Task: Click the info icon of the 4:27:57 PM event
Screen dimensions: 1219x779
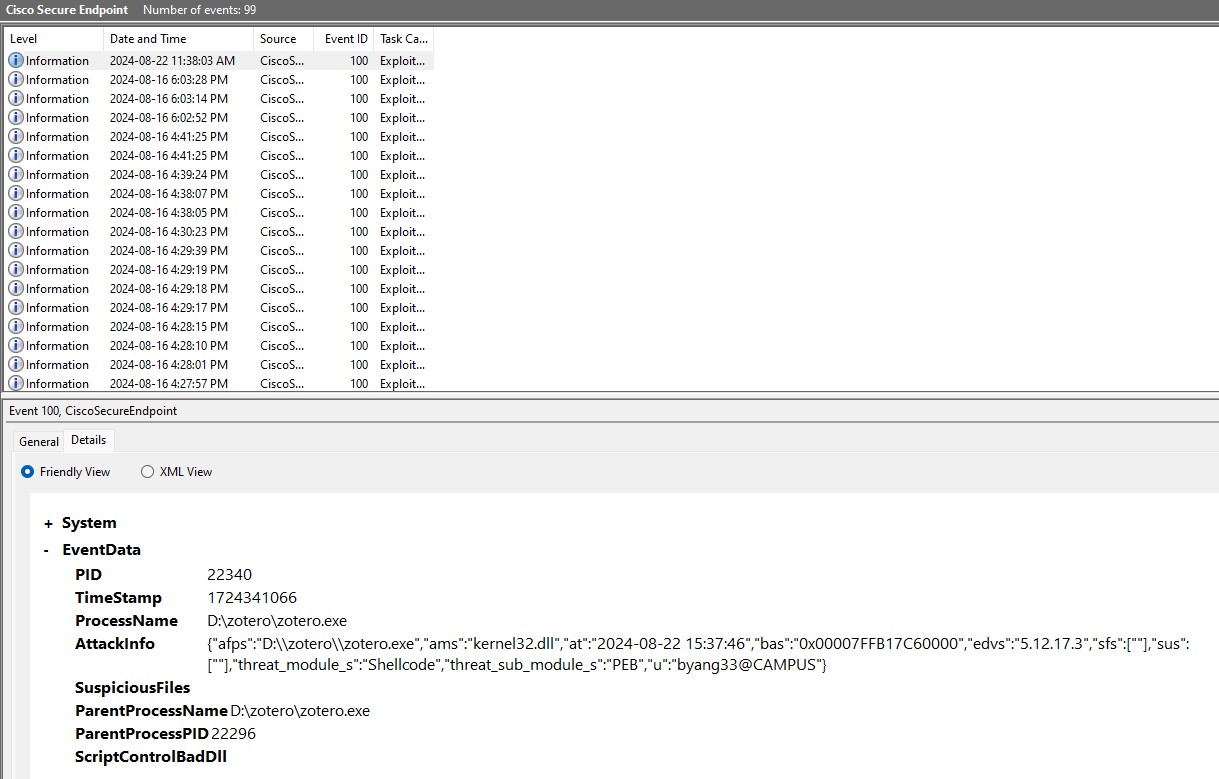Action: (16, 384)
